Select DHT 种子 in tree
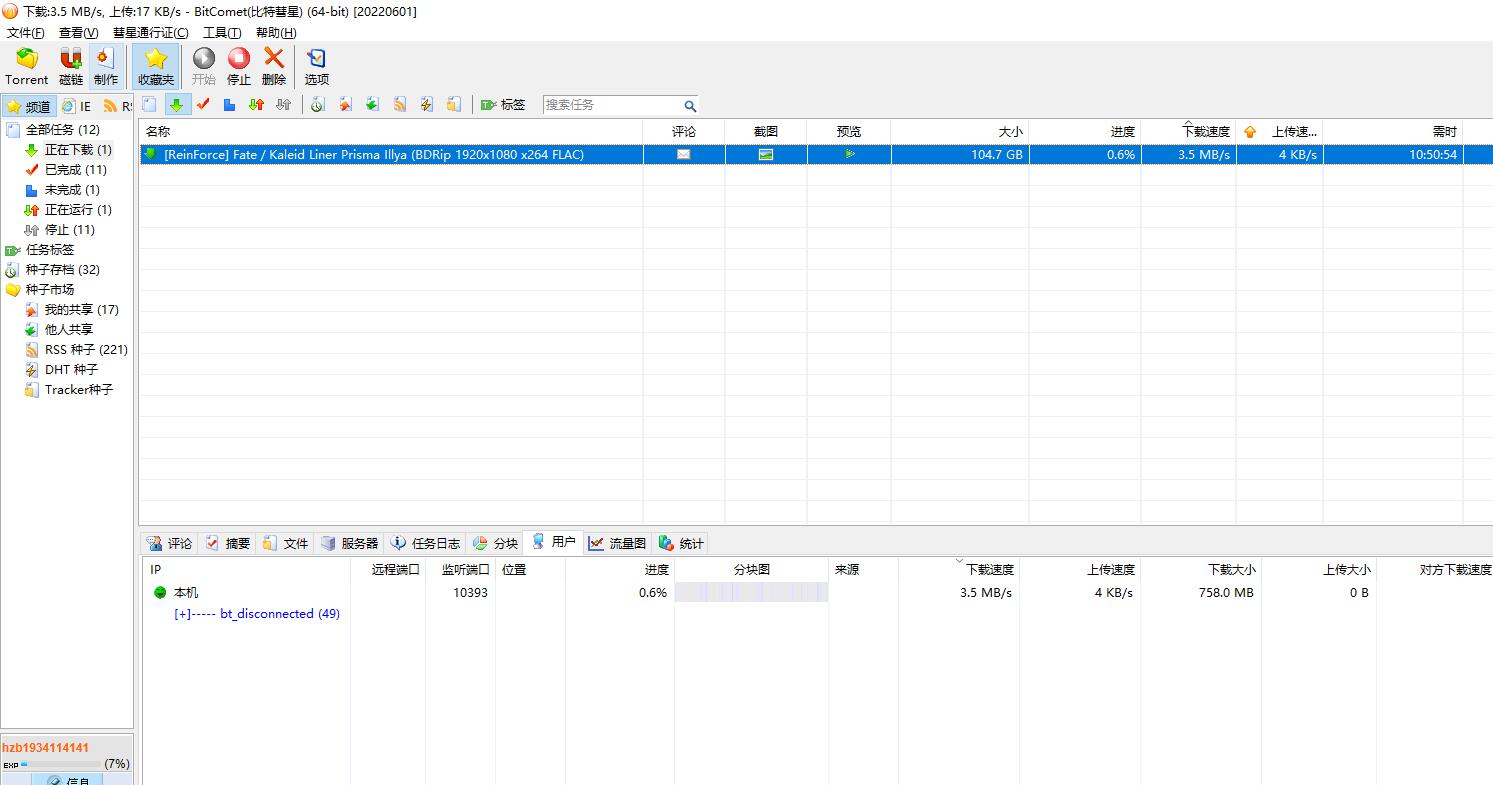This screenshot has width=1493, height=785. 71,369
